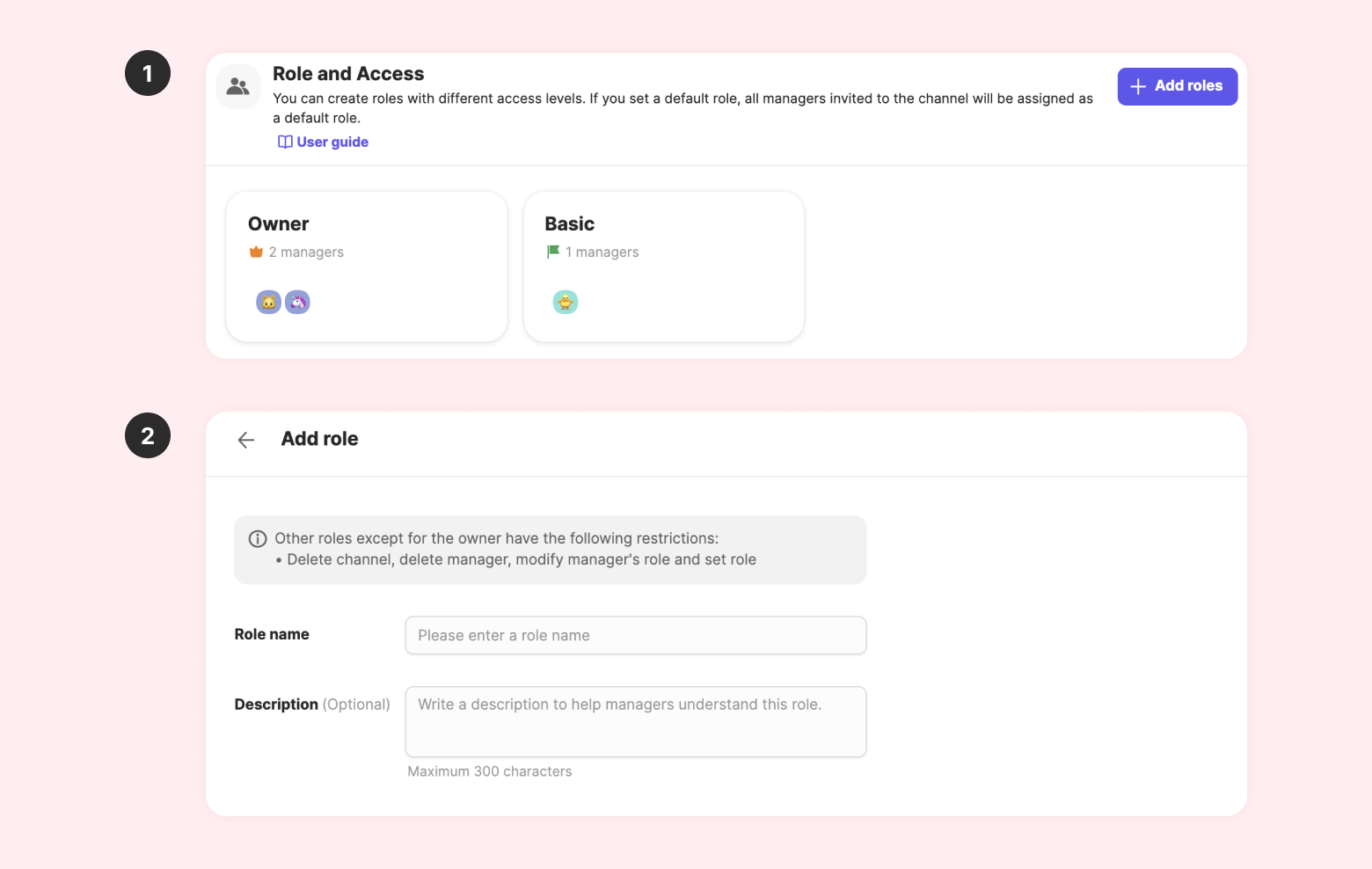Screen dimensions: 1372x869
Task: Click the Add role page heading
Action: (x=319, y=439)
